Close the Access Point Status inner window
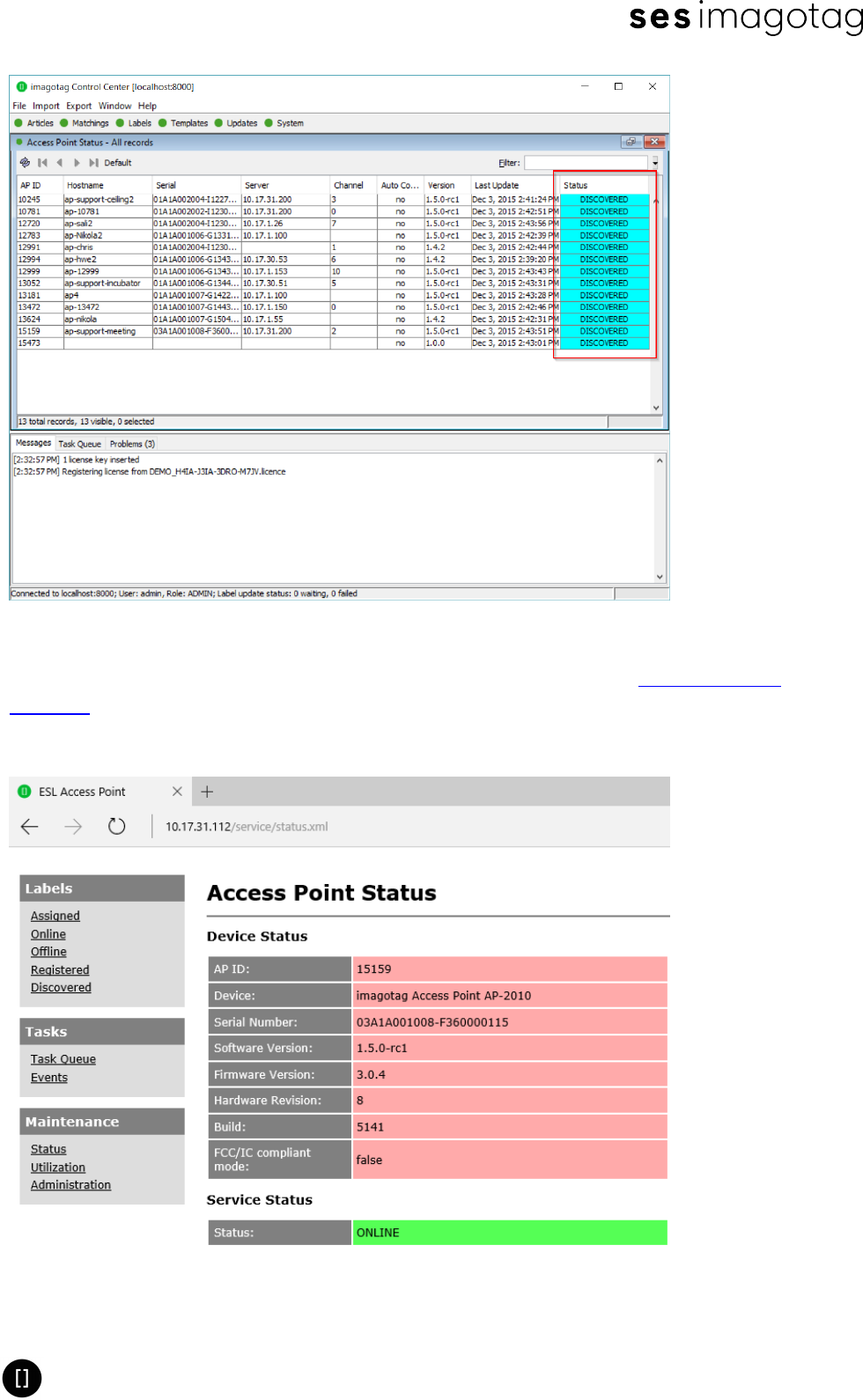The height and width of the screenshot is (1400, 863). 653,142
